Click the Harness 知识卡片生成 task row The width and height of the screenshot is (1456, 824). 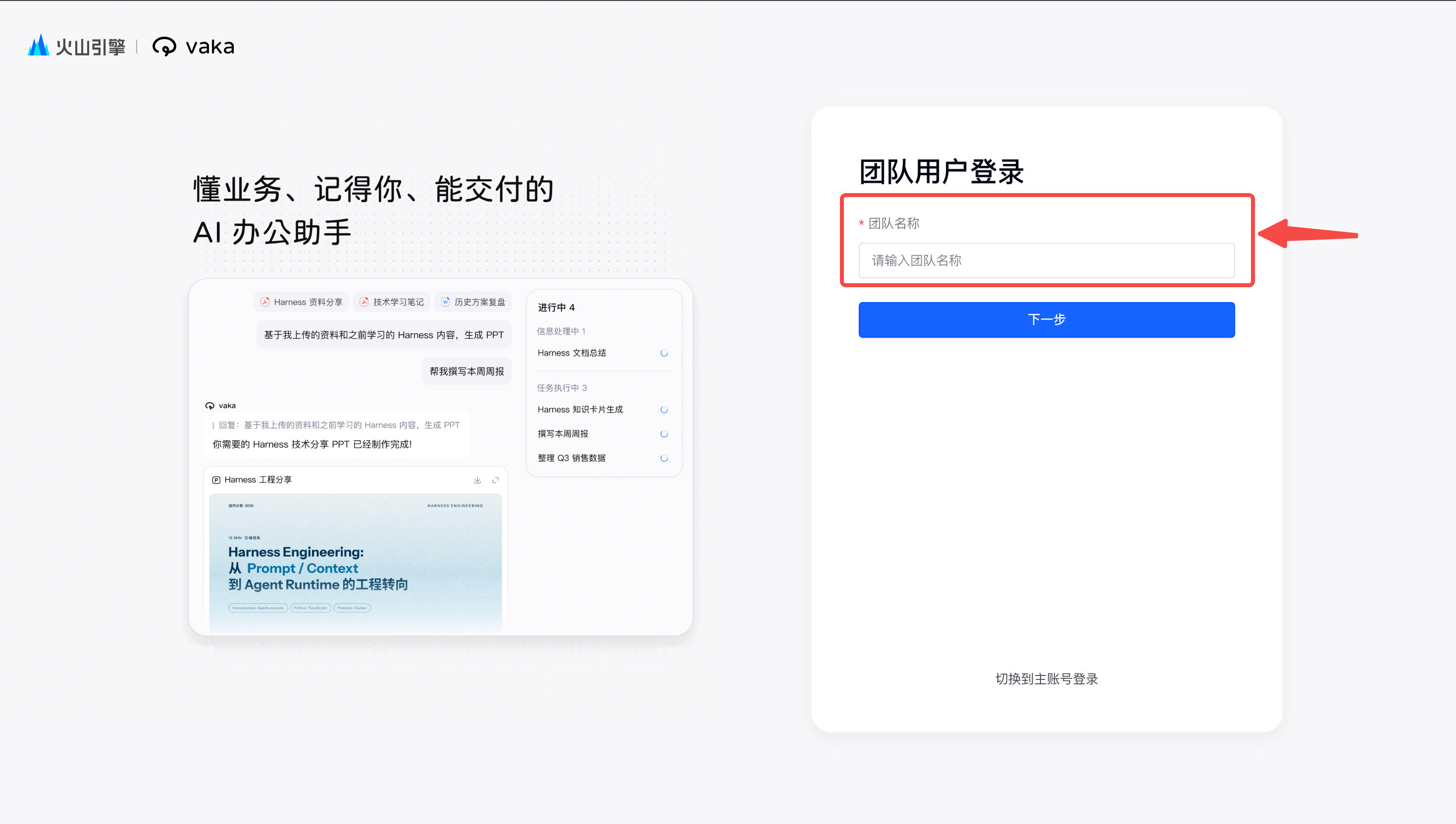(x=604, y=410)
